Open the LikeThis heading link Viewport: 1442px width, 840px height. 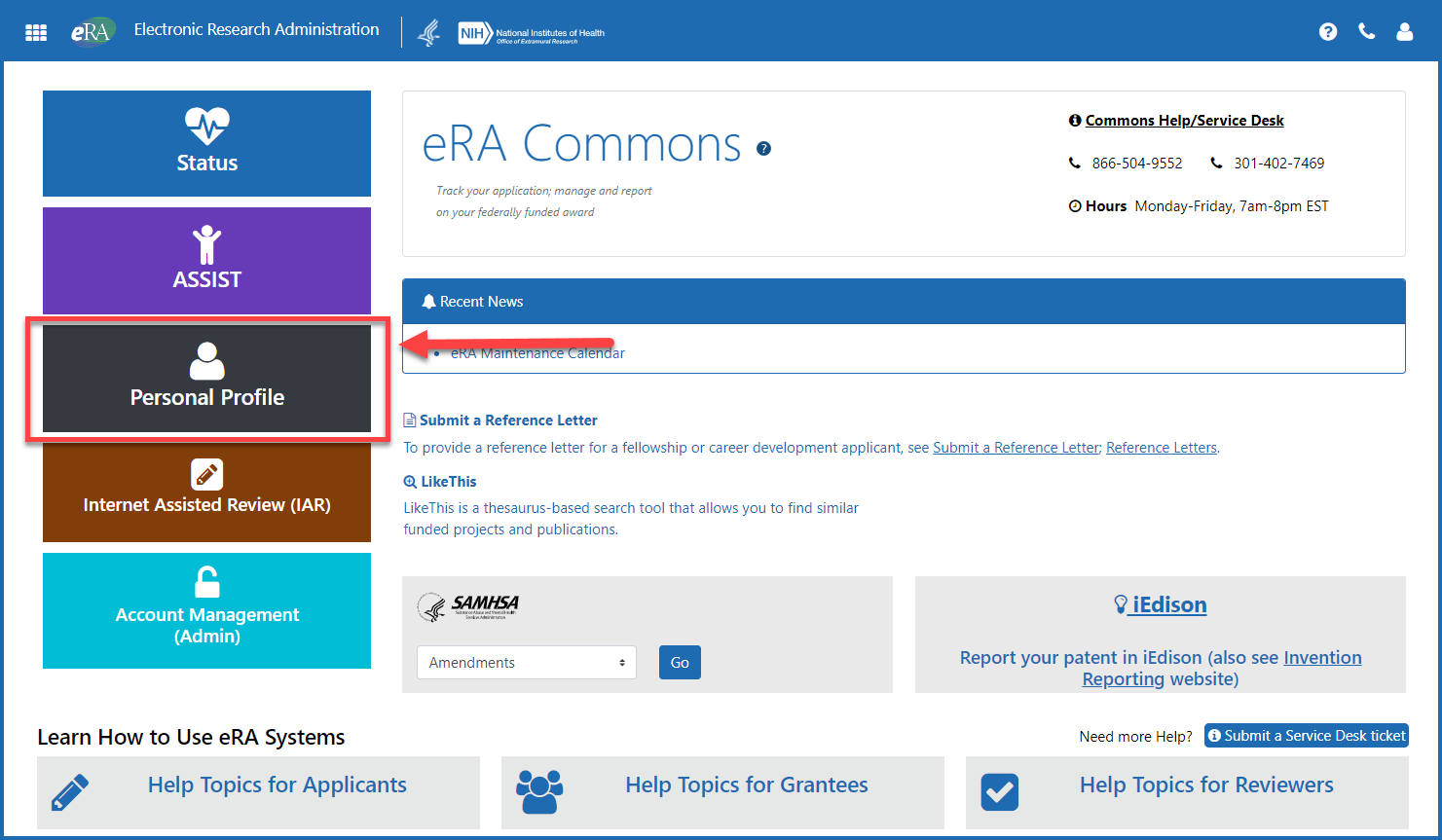449,482
